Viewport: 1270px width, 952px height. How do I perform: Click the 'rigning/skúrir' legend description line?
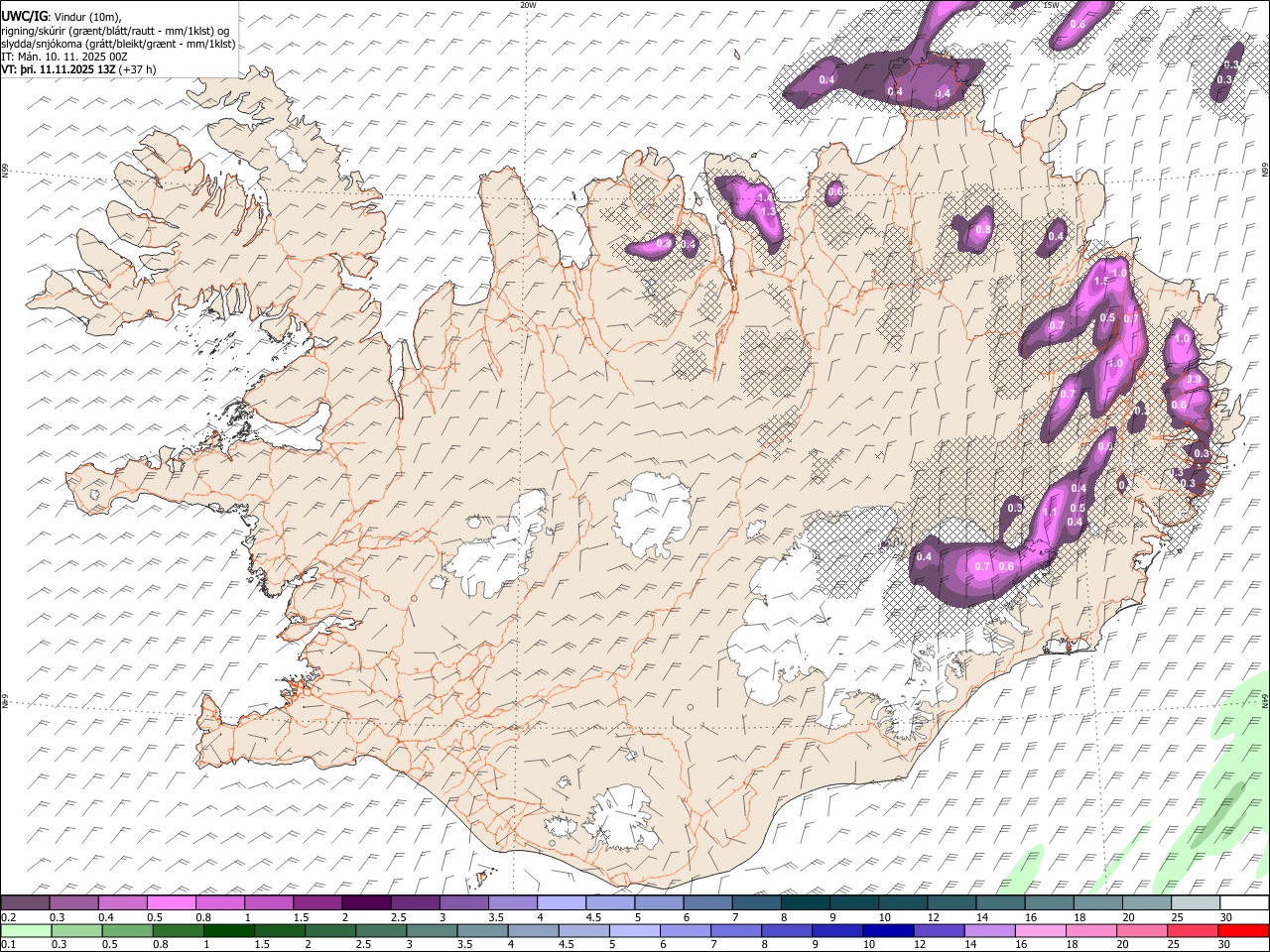click(x=117, y=30)
